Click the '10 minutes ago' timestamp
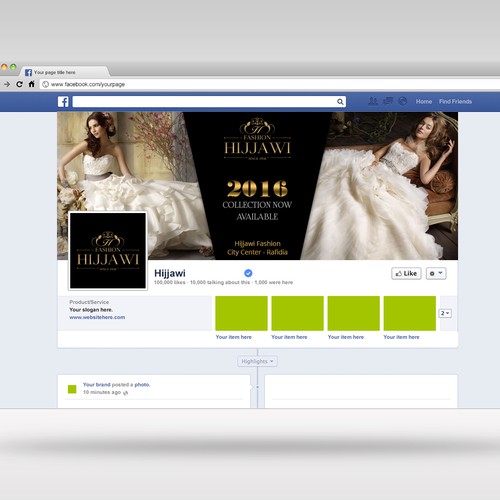 coord(102,392)
